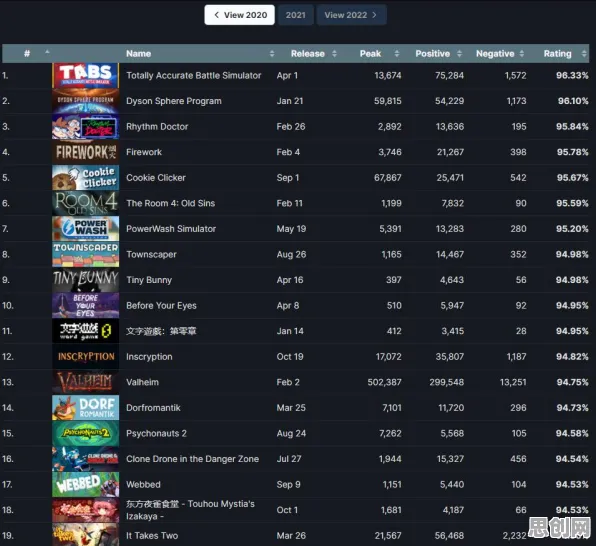
Task: Sort by Peak players column arrows
Action: [397, 54]
